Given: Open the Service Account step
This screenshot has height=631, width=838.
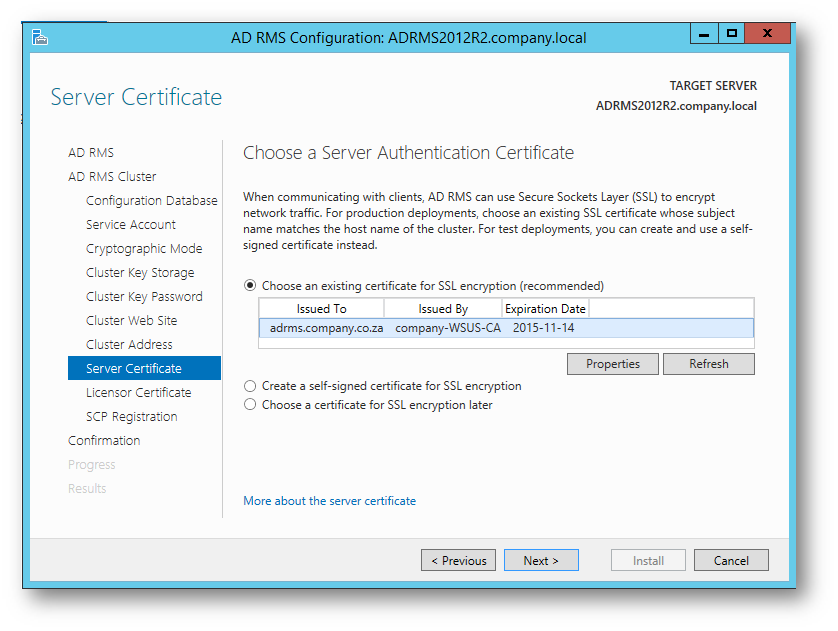Looking at the screenshot, I should [131, 224].
